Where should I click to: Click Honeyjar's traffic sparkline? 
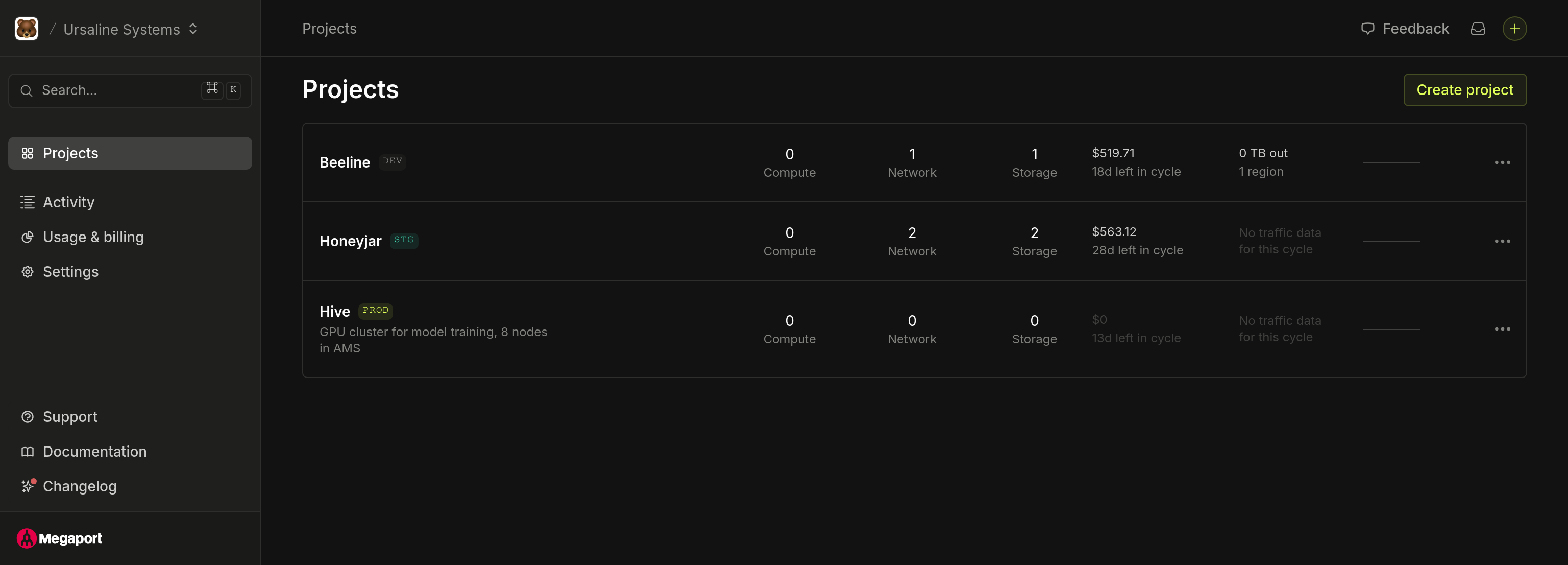pyautogui.click(x=1391, y=241)
